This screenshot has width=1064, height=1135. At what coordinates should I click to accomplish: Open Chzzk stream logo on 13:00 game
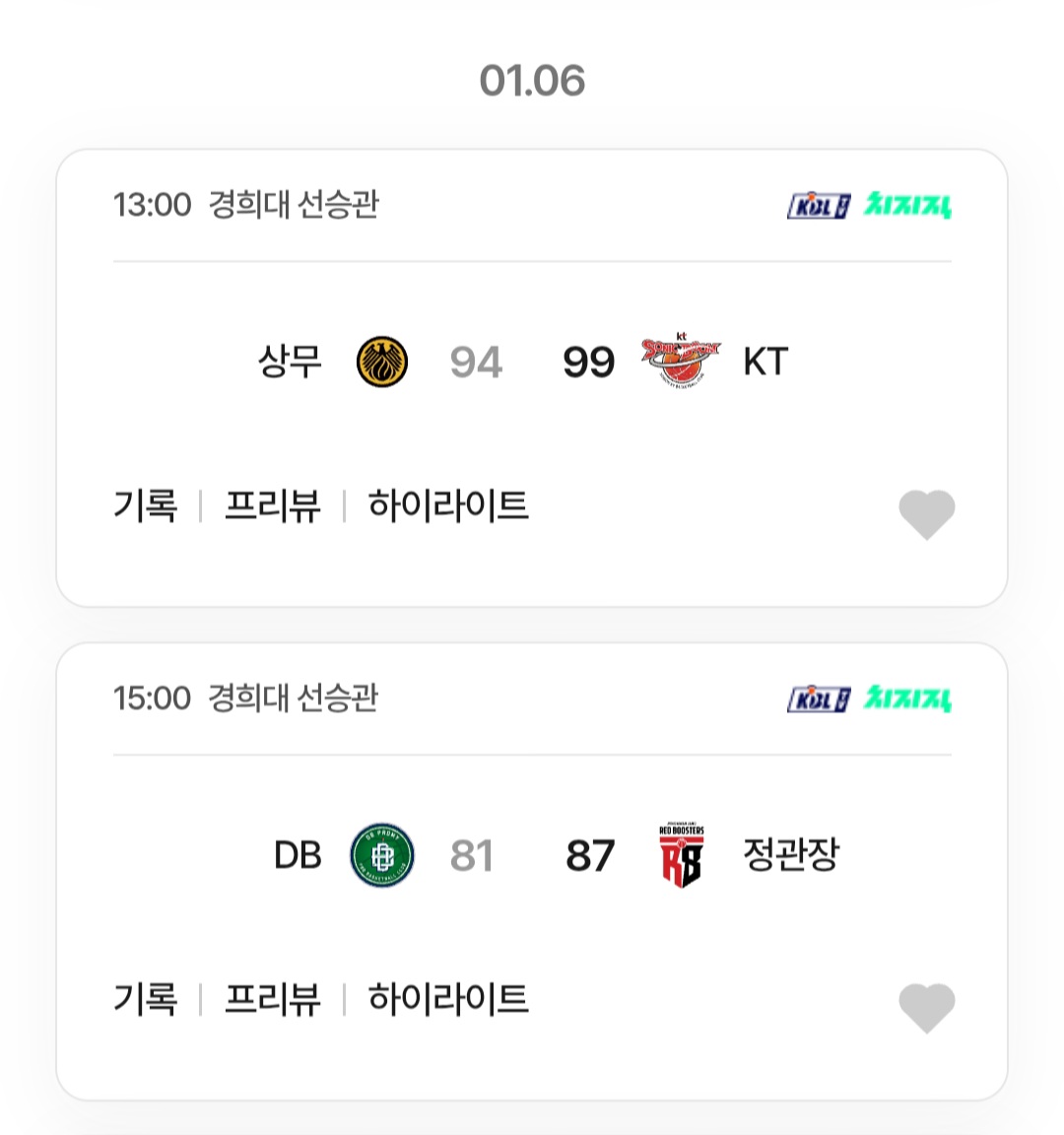tap(908, 205)
